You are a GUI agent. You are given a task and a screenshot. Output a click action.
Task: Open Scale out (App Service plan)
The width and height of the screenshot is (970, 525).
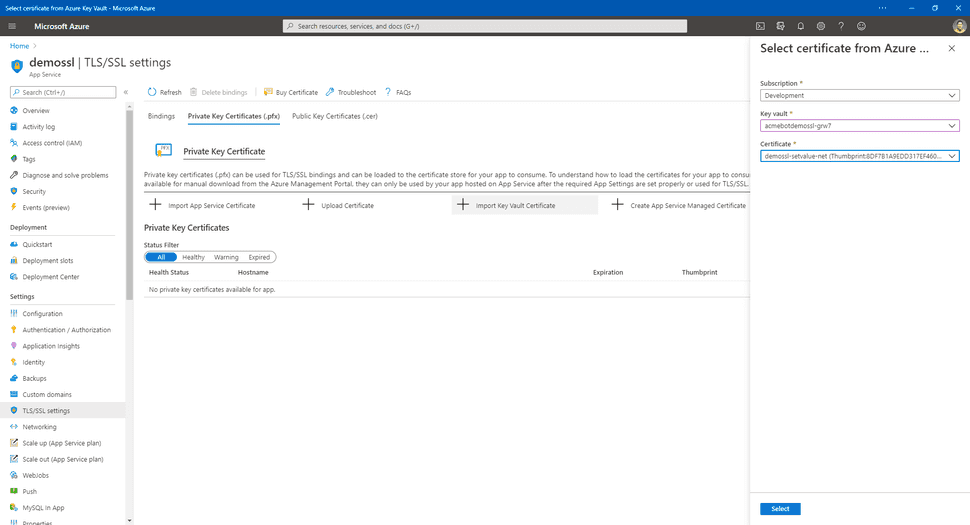pos(62,459)
